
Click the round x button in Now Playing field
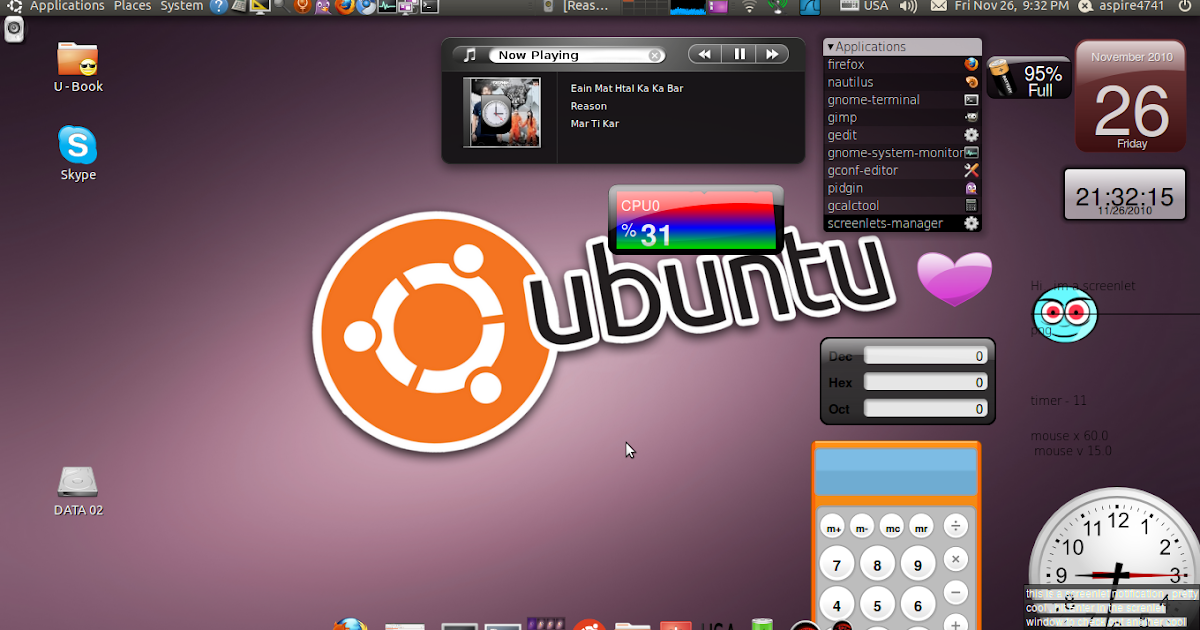pos(655,55)
